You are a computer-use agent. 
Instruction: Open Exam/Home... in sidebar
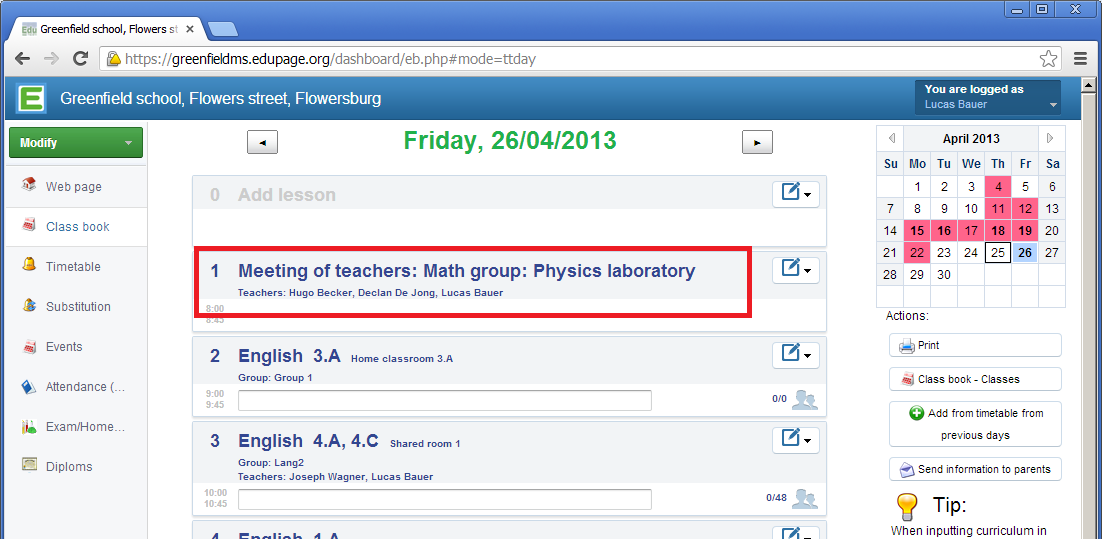pyautogui.click(x=76, y=427)
